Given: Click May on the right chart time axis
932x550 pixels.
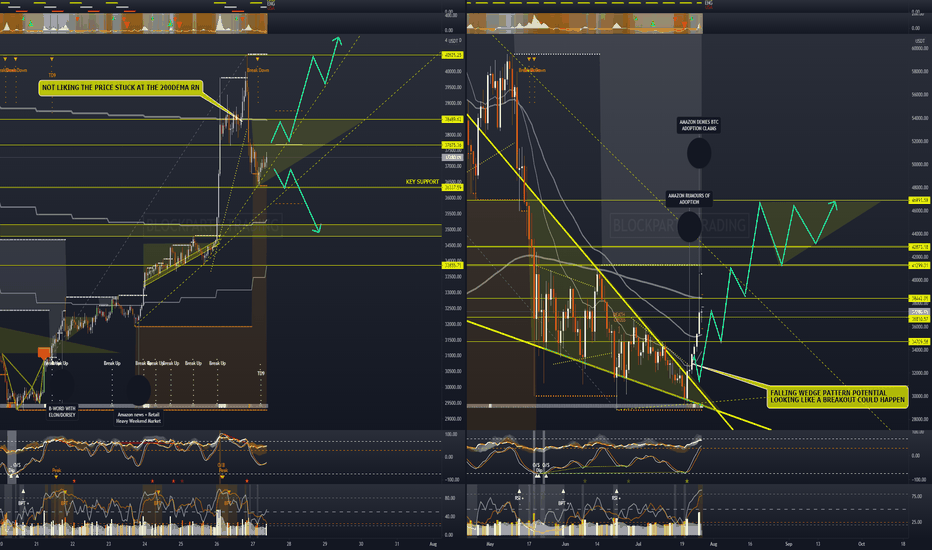Looking at the screenshot, I should [490, 544].
